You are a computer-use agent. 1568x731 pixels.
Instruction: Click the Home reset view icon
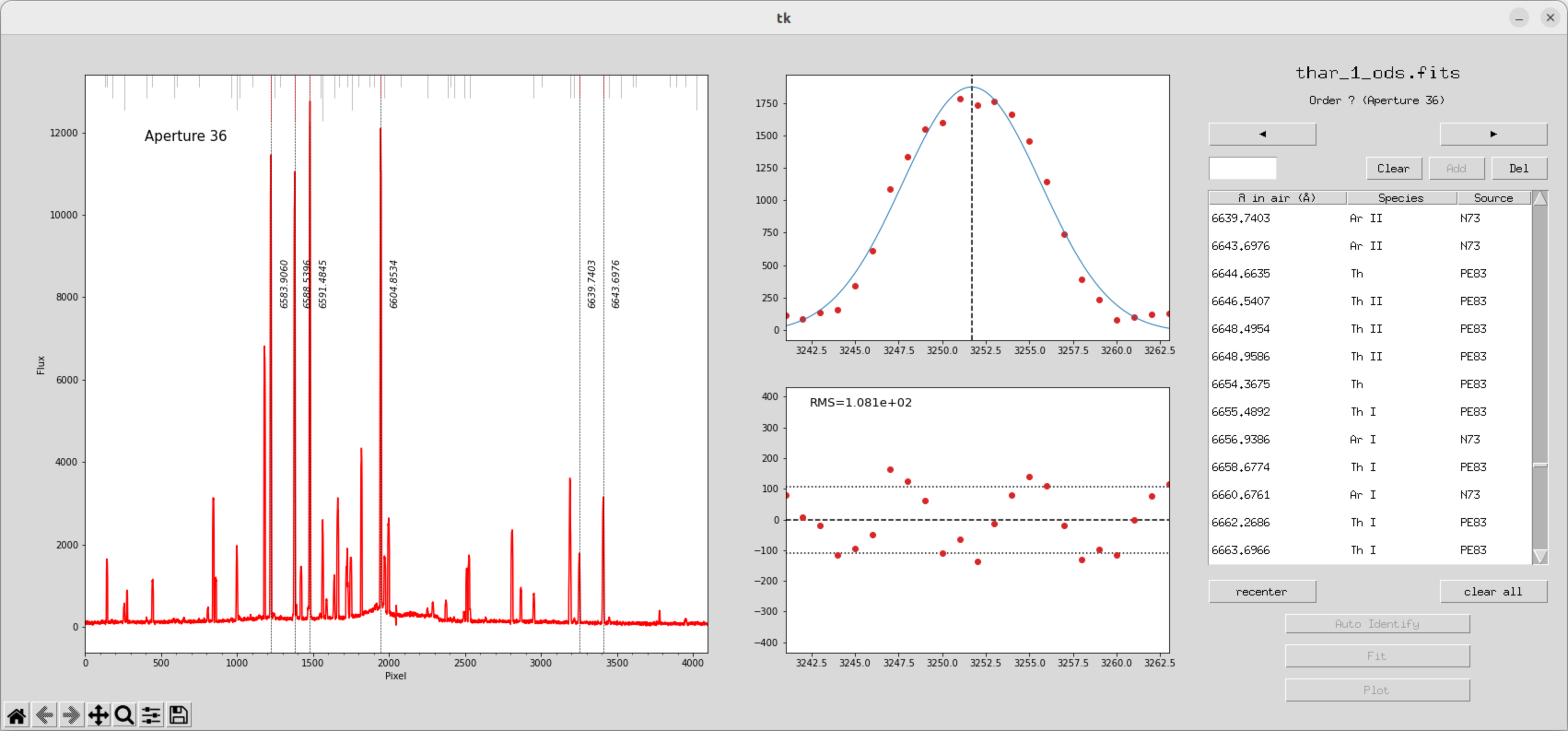[x=17, y=715]
